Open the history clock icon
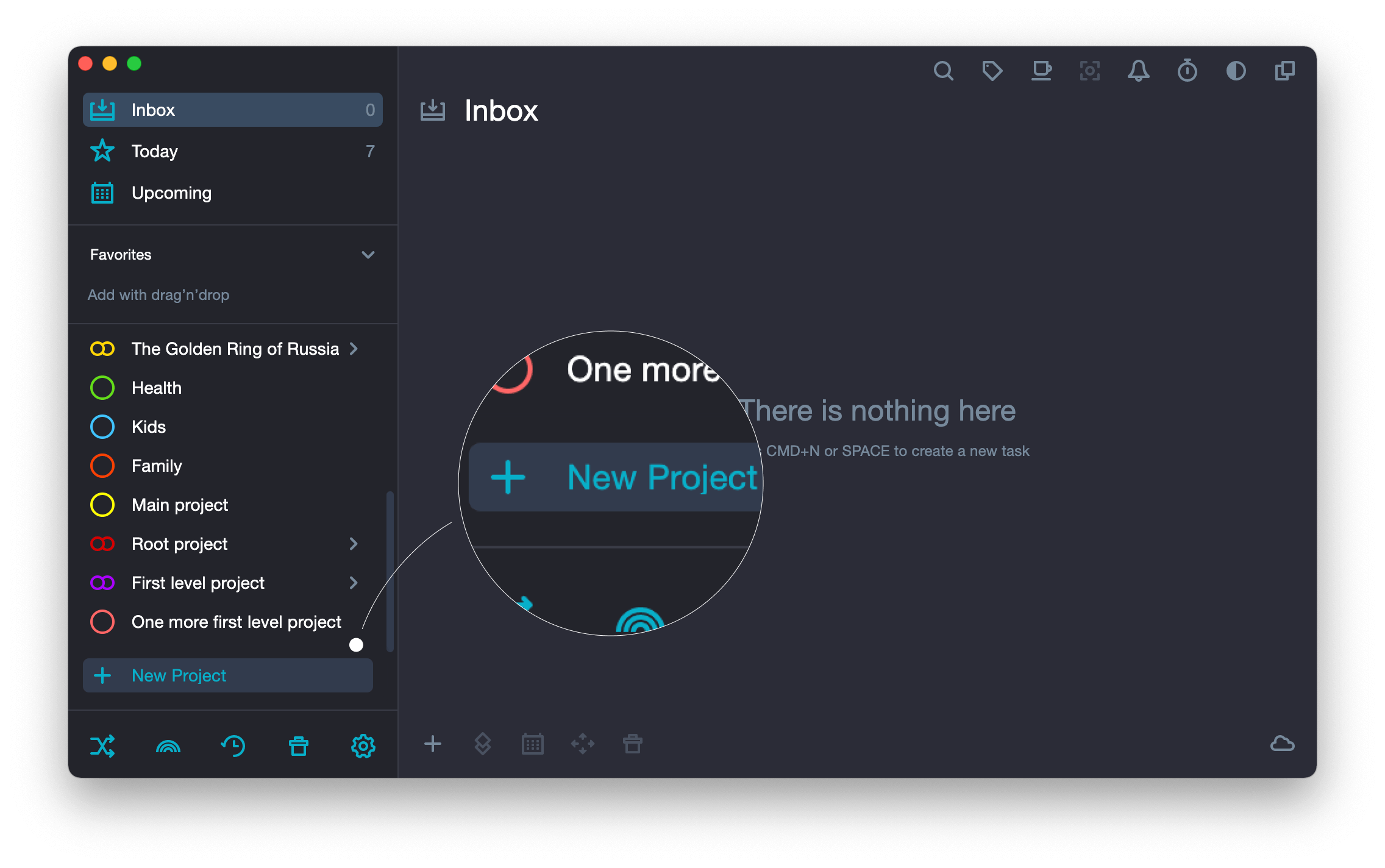The height and width of the screenshot is (868, 1385). point(233,746)
